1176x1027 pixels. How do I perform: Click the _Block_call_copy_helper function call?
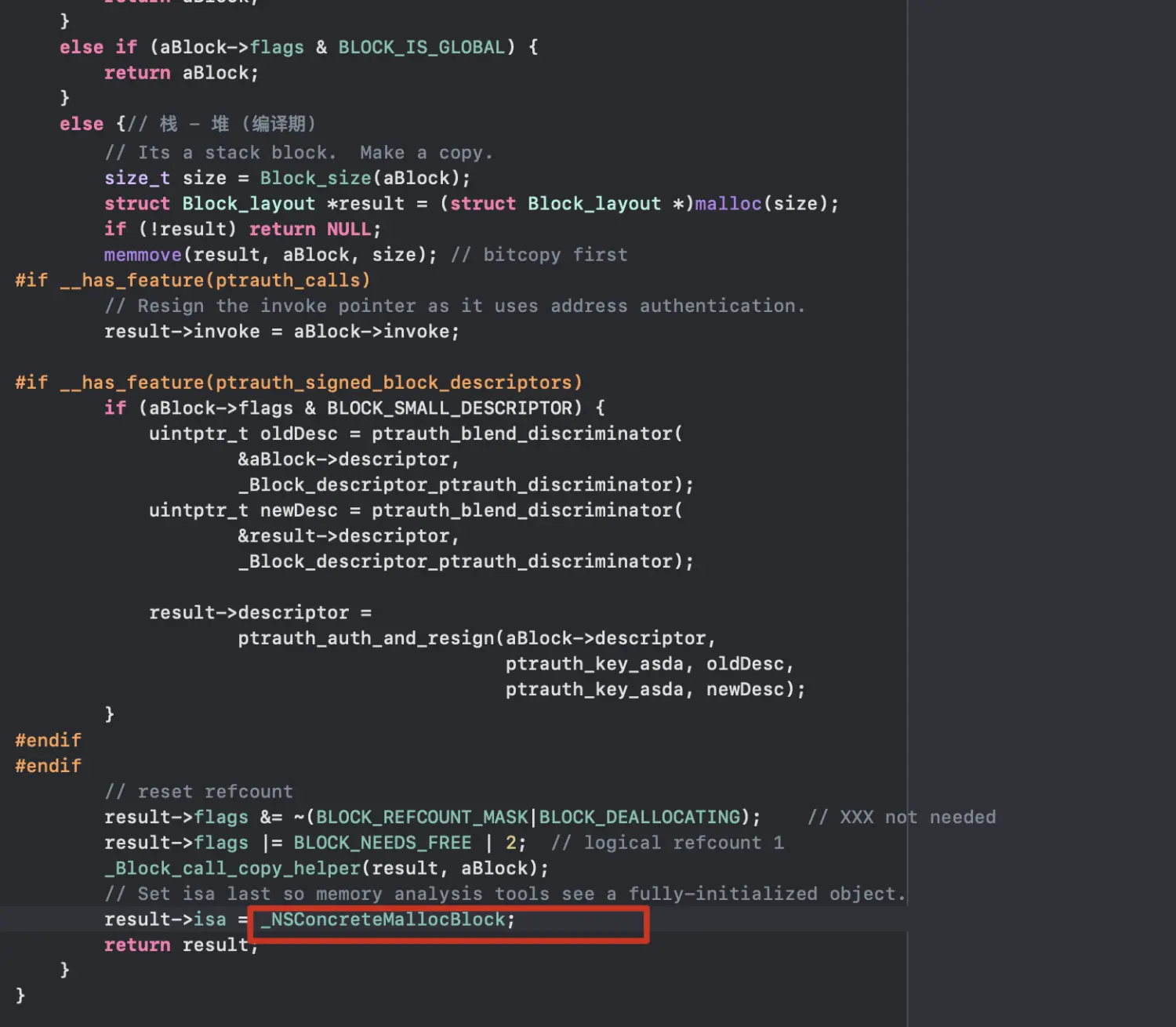point(233,869)
